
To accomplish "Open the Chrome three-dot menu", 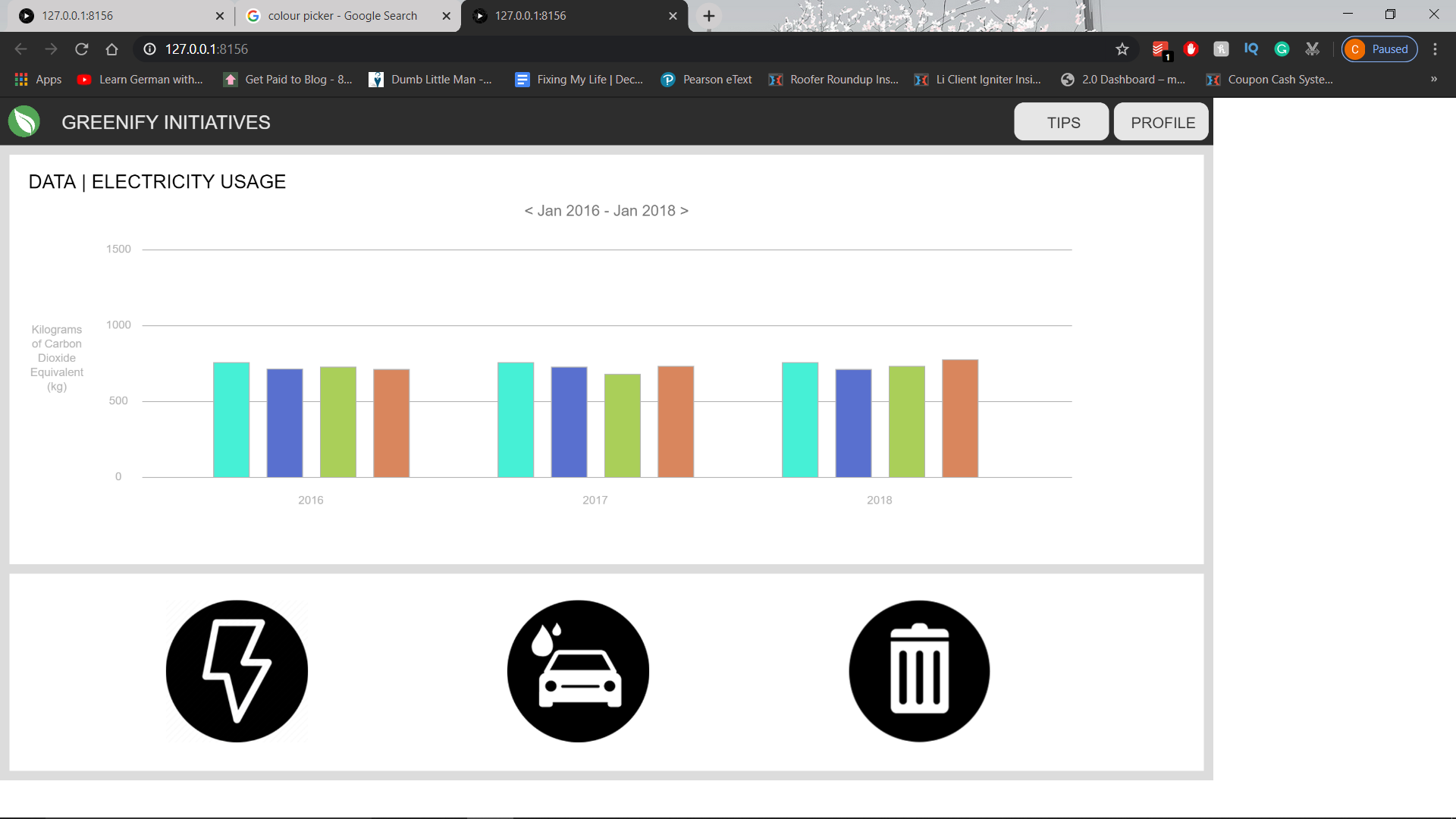I will pyautogui.click(x=1435, y=49).
